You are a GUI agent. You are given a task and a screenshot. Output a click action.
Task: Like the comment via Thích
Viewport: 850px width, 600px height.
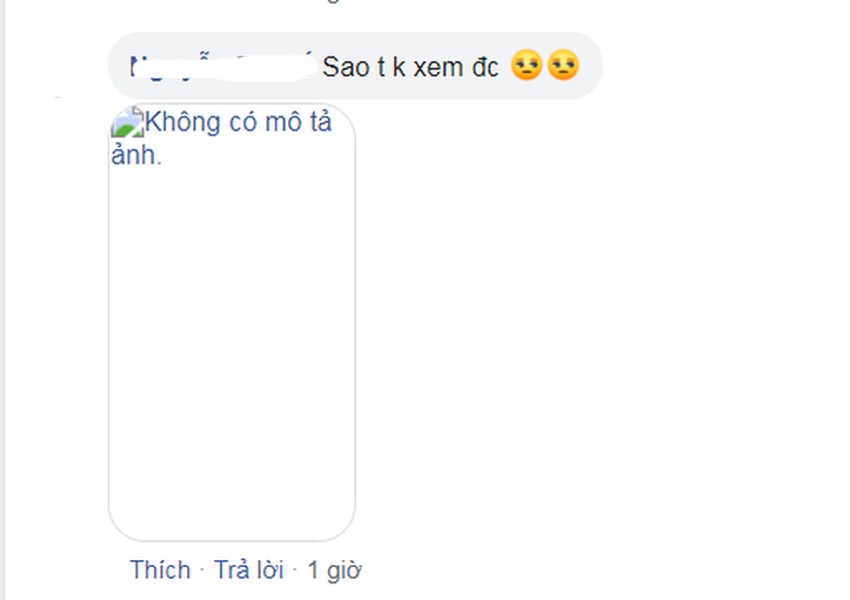(x=160, y=570)
